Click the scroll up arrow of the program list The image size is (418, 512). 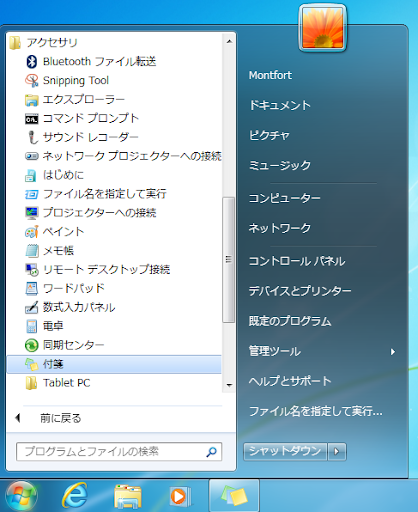click(229, 41)
